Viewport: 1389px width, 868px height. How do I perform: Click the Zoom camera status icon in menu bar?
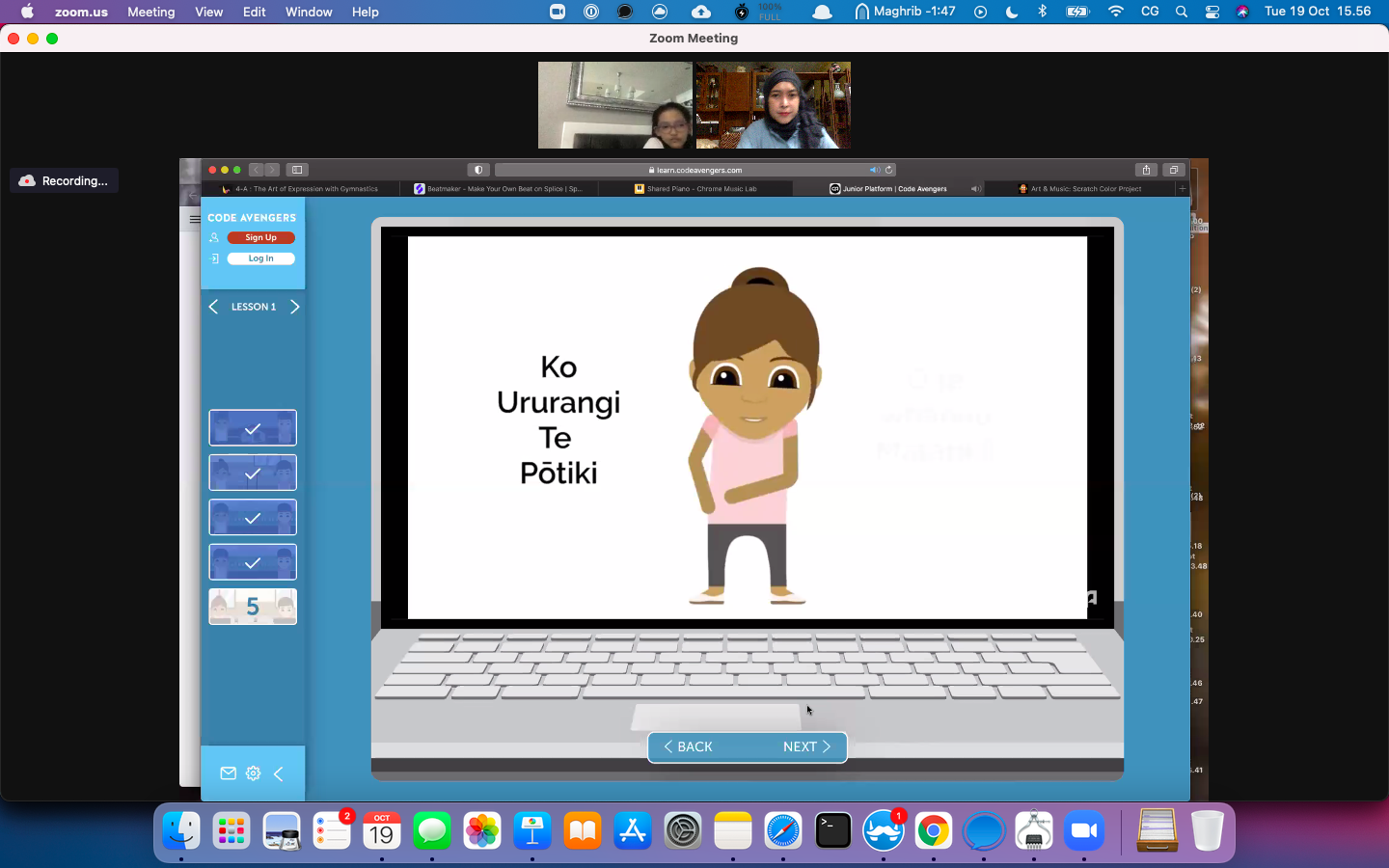coord(558,12)
